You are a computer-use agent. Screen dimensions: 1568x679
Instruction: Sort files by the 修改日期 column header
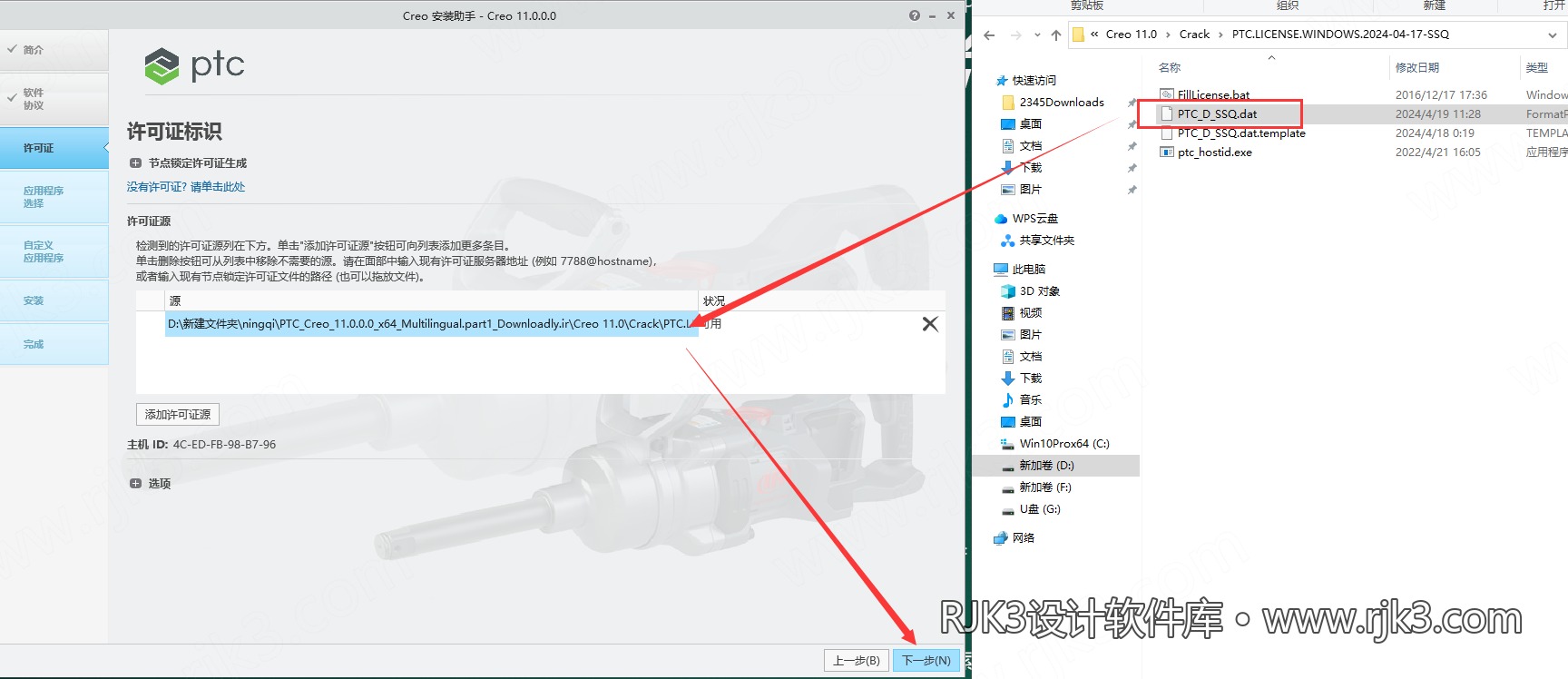pos(1417,68)
